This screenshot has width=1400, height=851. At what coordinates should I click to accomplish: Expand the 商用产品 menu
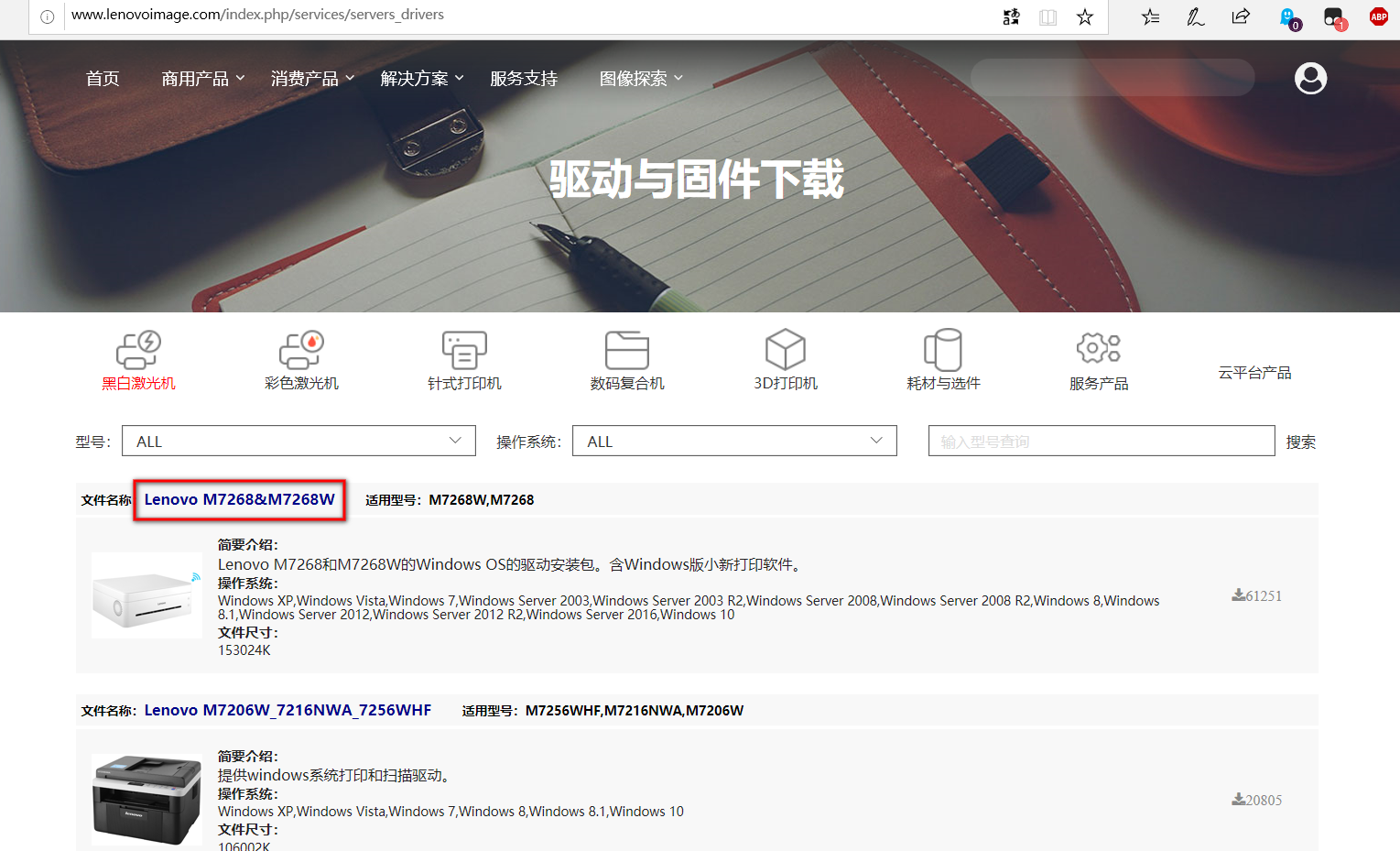coord(202,79)
